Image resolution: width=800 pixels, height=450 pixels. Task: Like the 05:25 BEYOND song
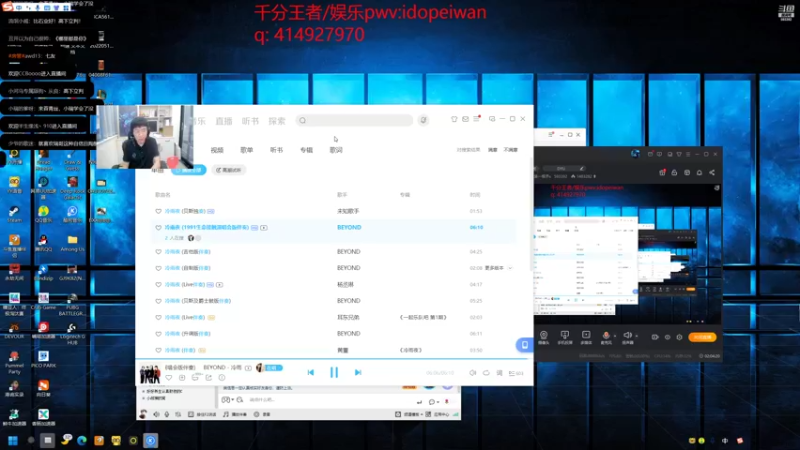tap(158, 301)
